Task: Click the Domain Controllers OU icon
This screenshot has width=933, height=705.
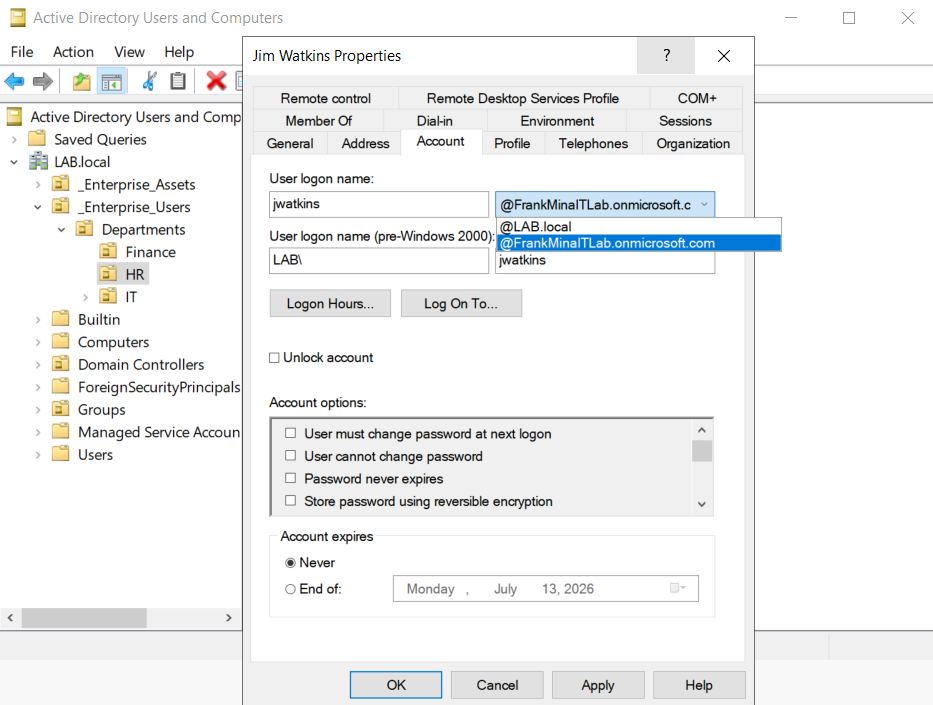Action: 61,364
